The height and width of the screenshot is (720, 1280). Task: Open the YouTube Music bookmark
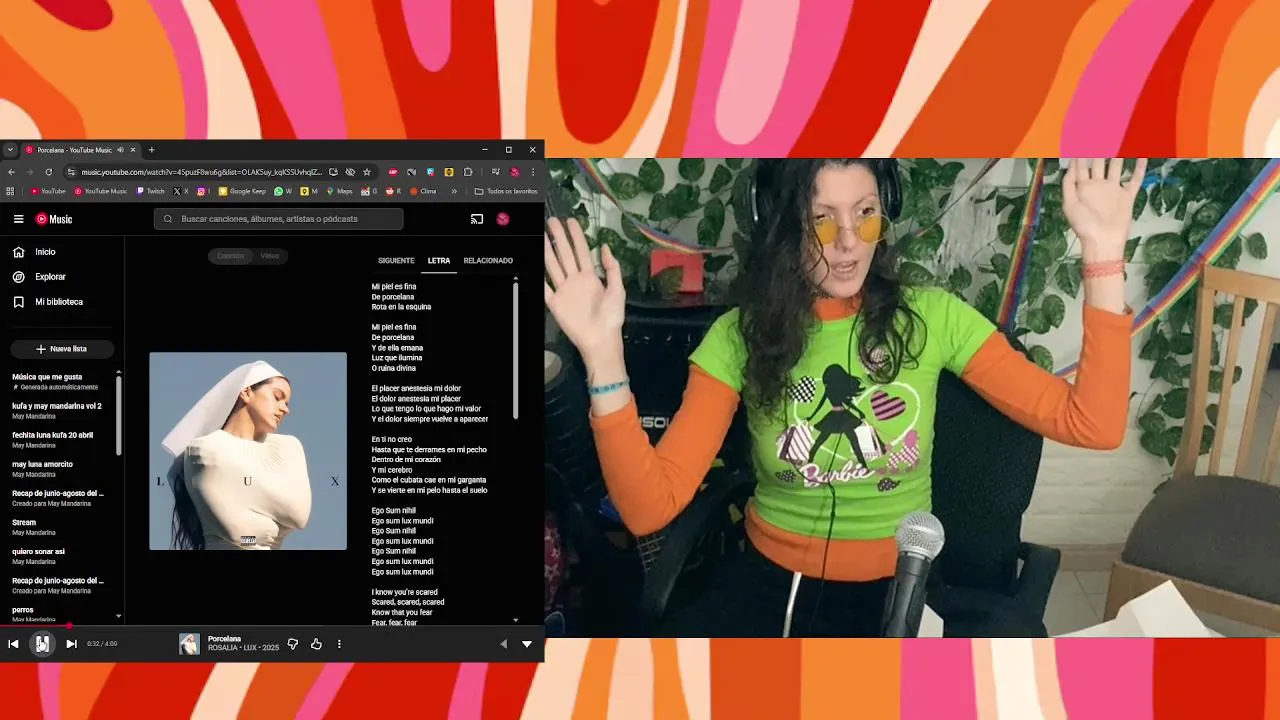[x=100, y=191]
